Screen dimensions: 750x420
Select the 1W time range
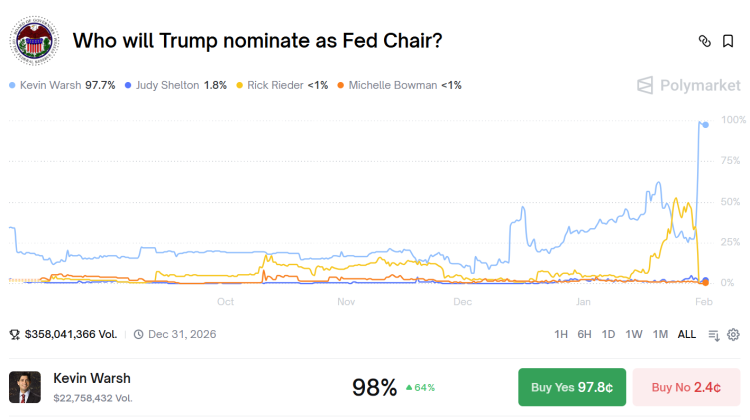(634, 334)
